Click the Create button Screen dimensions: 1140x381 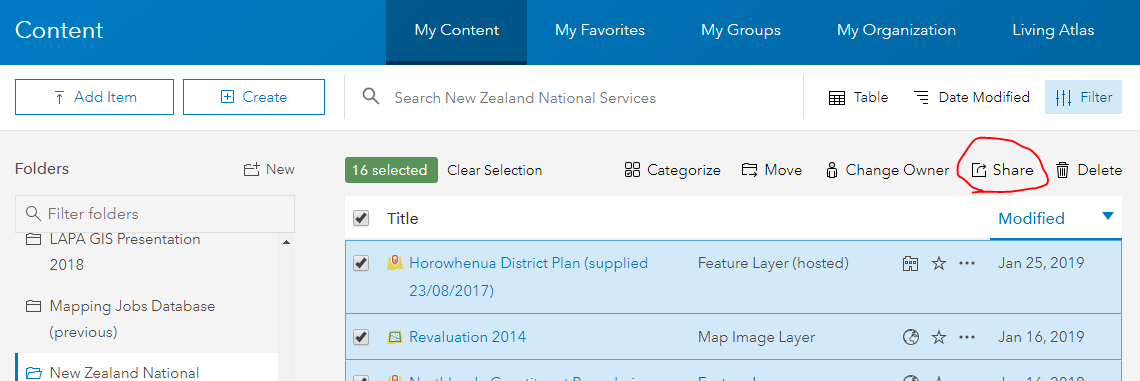254,97
